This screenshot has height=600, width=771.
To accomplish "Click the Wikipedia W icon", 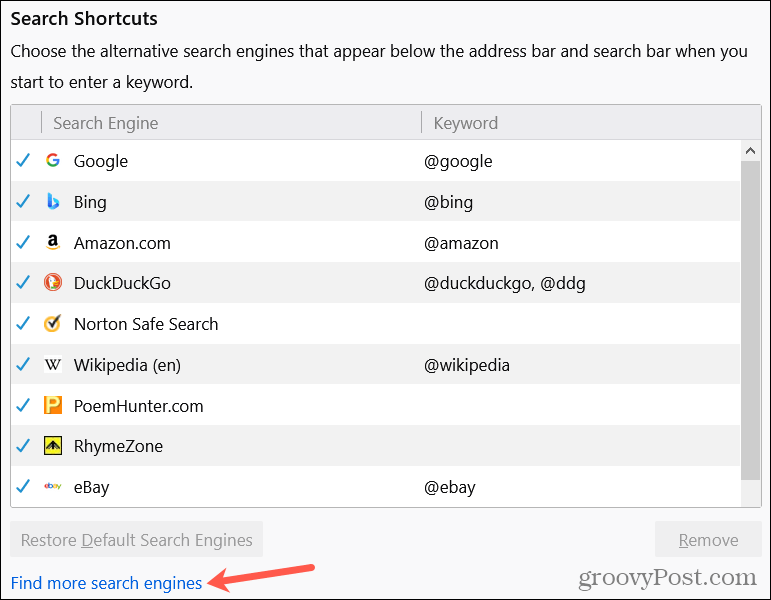I will click(53, 365).
